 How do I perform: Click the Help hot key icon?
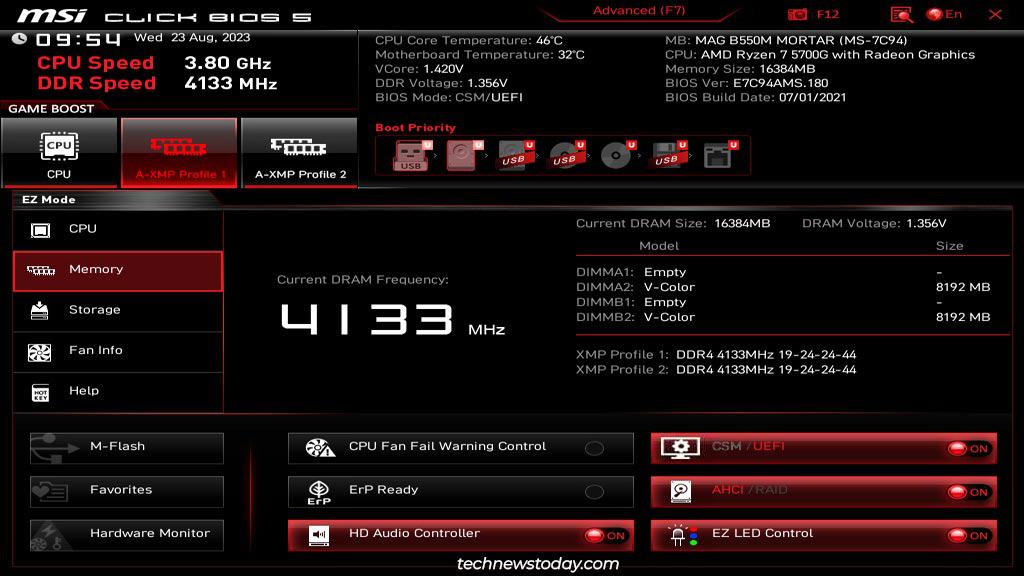(x=40, y=392)
